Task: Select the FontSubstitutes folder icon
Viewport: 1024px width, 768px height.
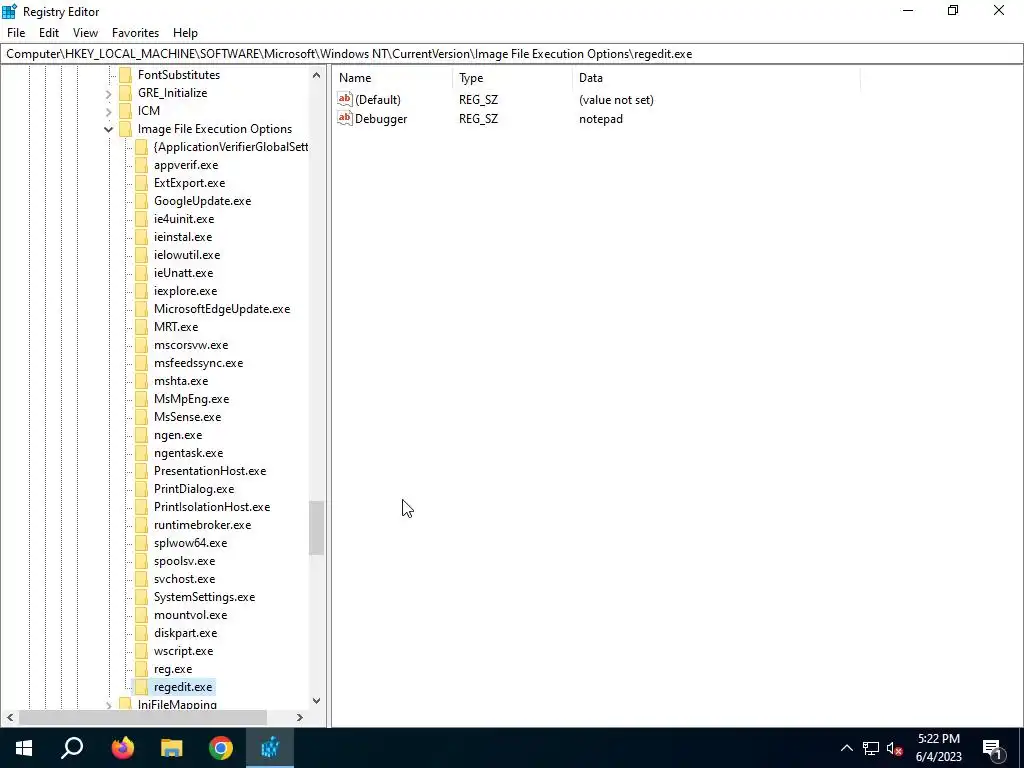Action: pos(125,75)
